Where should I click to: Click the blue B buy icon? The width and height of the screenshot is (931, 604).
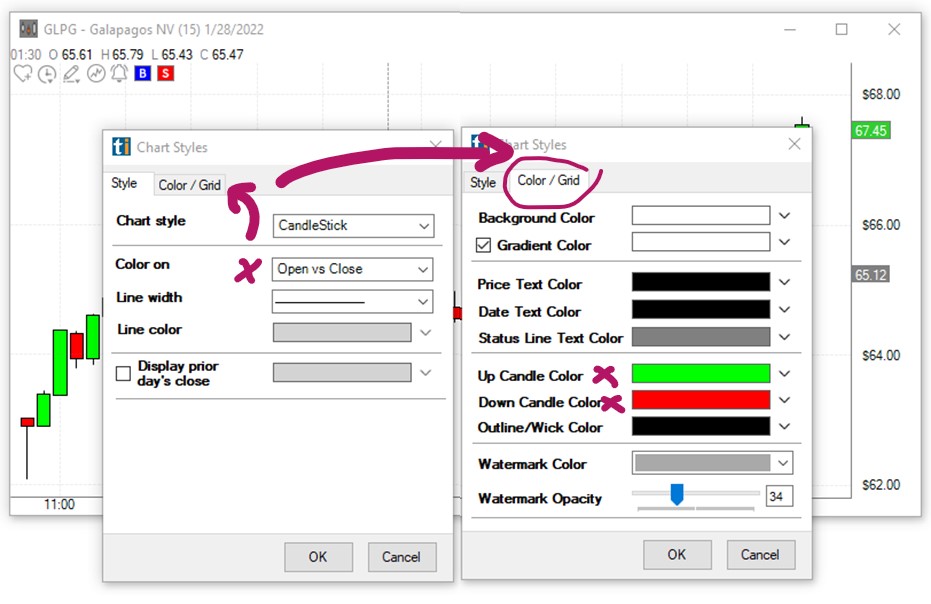click(142, 74)
